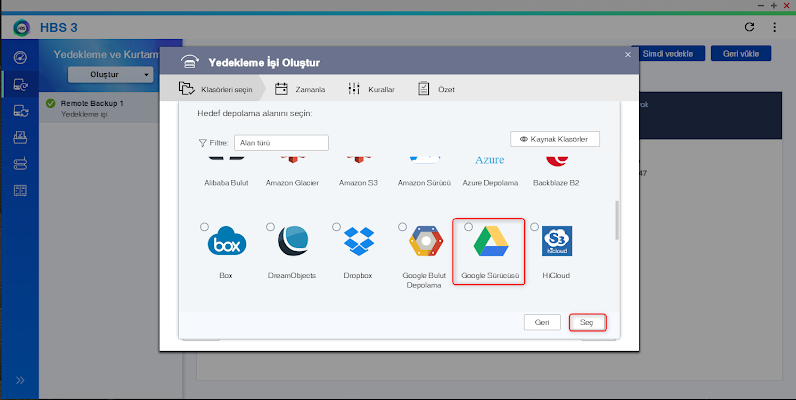Screen dimensions: 796x400
Task: Open the Oluştur dropdown button
Action: tap(111, 75)
